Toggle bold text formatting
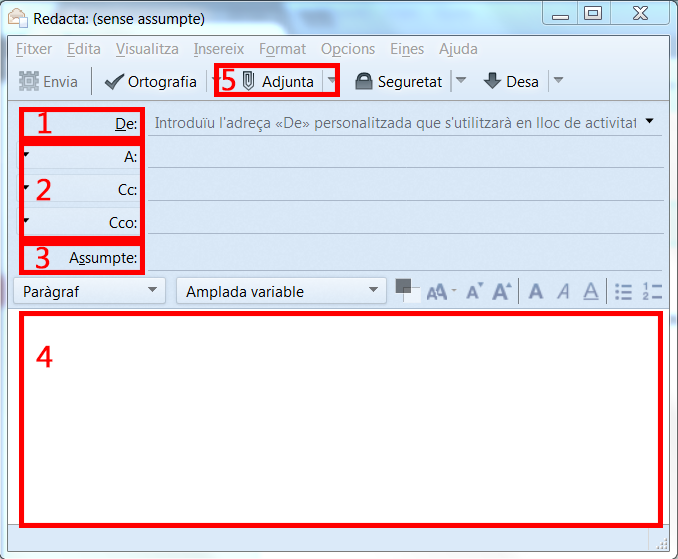Viewport: 678px width, 559px height. [x=536, y=292]
